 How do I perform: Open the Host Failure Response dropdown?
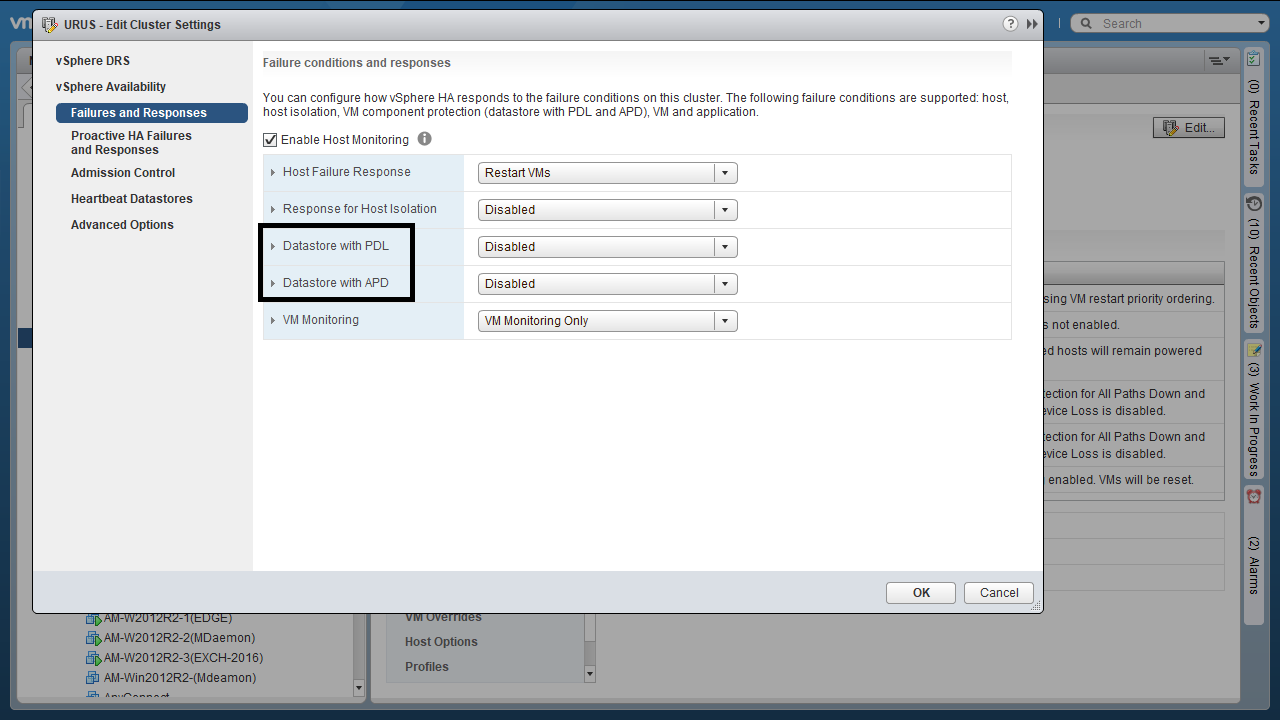pos(607,173)
